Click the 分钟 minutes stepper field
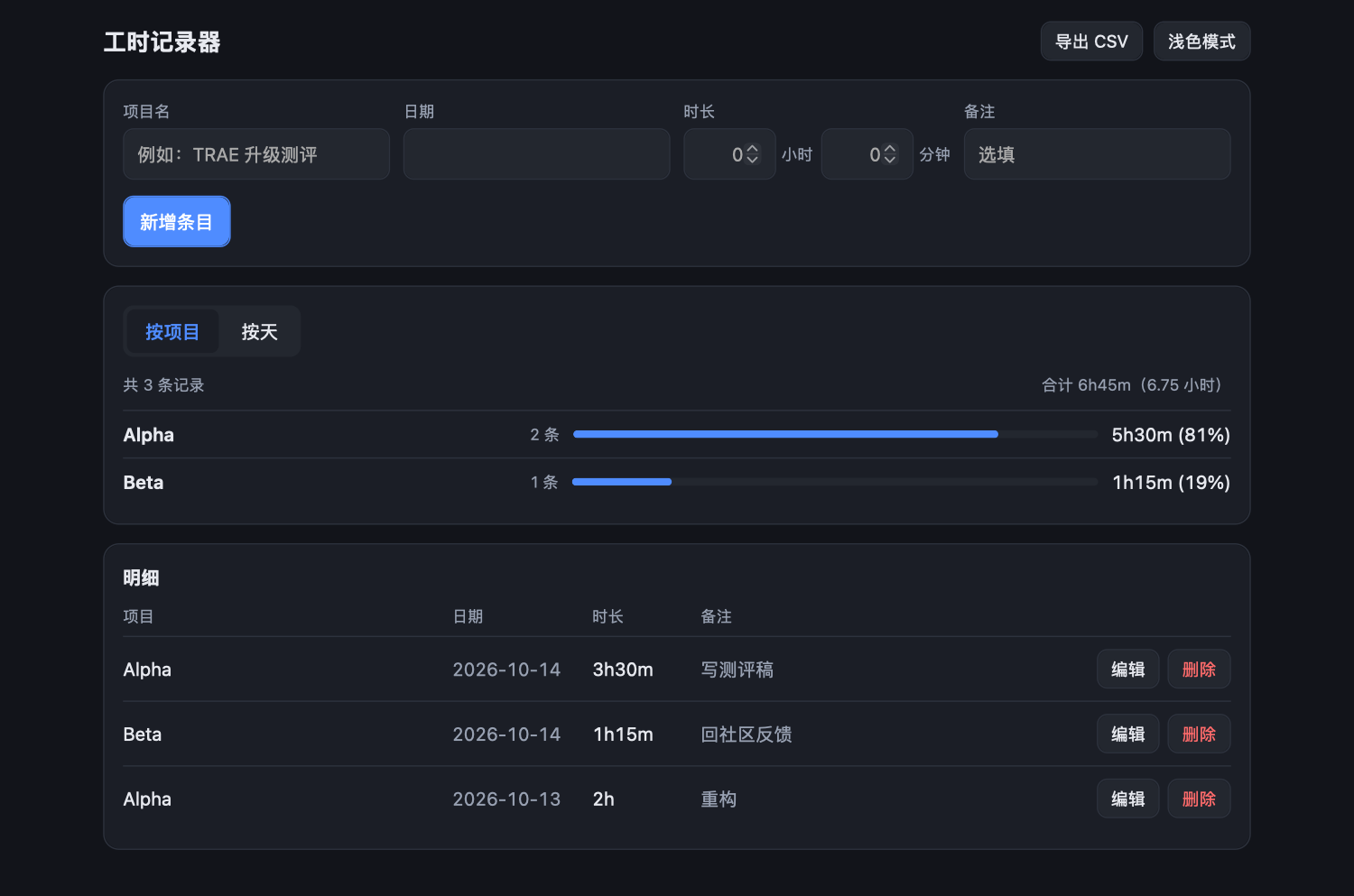Screen dimensions: 1354x896 [867, 154]
